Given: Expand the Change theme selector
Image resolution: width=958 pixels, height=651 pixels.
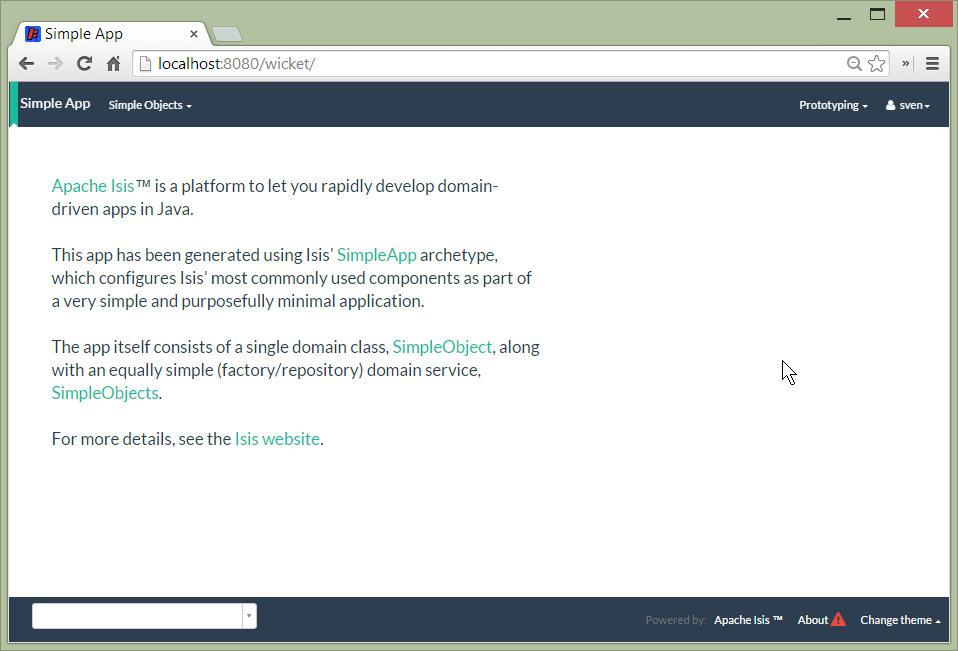Looking at the screenshot, I should [900, 620].
